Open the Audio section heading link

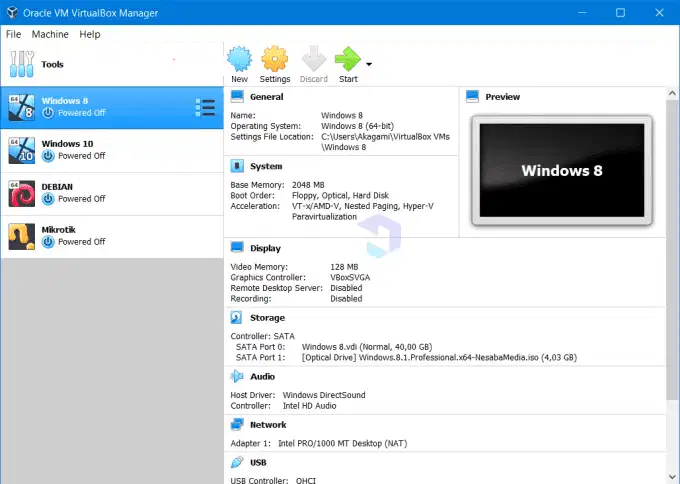point(262,376)
